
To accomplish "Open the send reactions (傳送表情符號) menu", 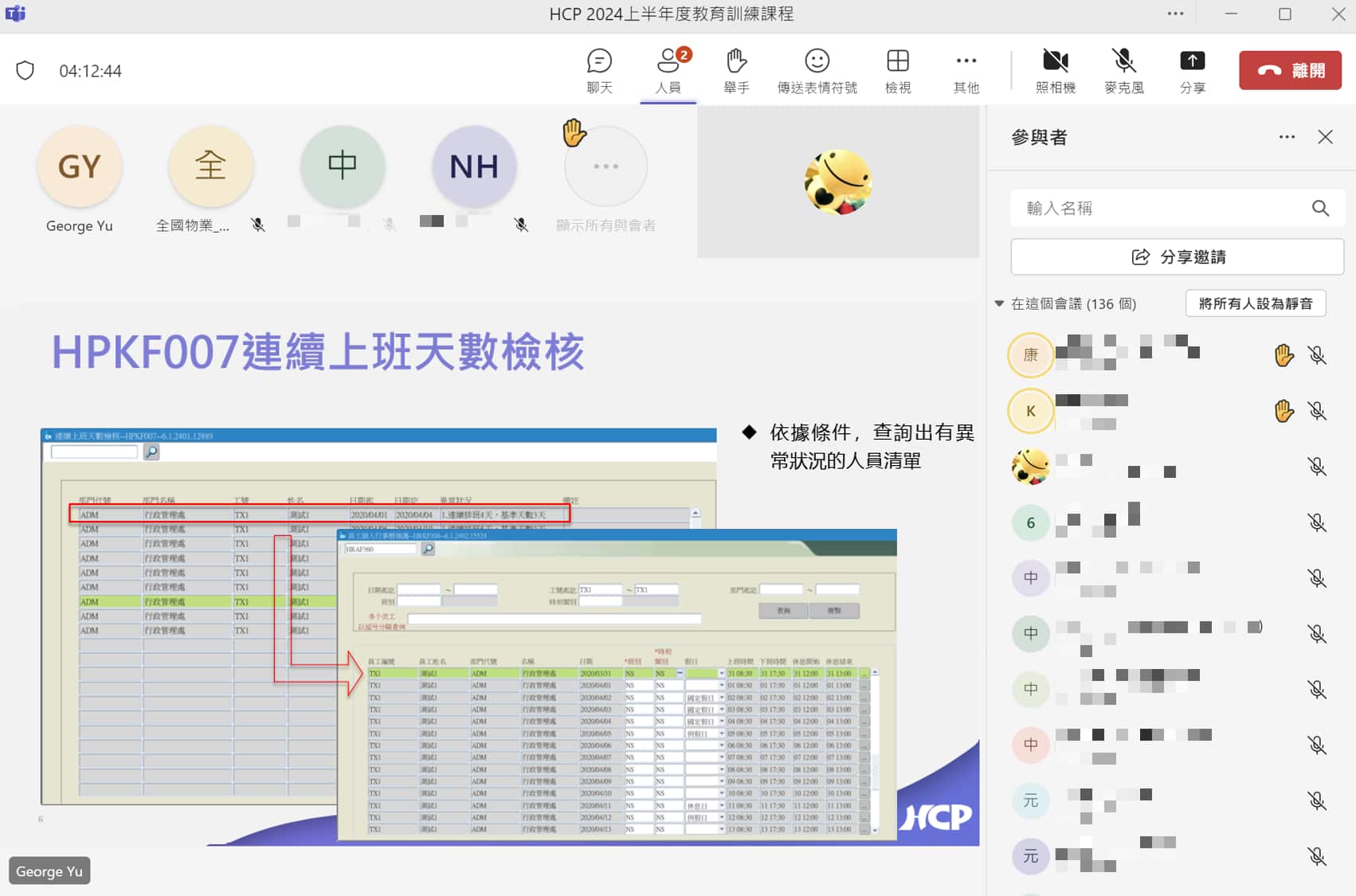I will point(817,70).
